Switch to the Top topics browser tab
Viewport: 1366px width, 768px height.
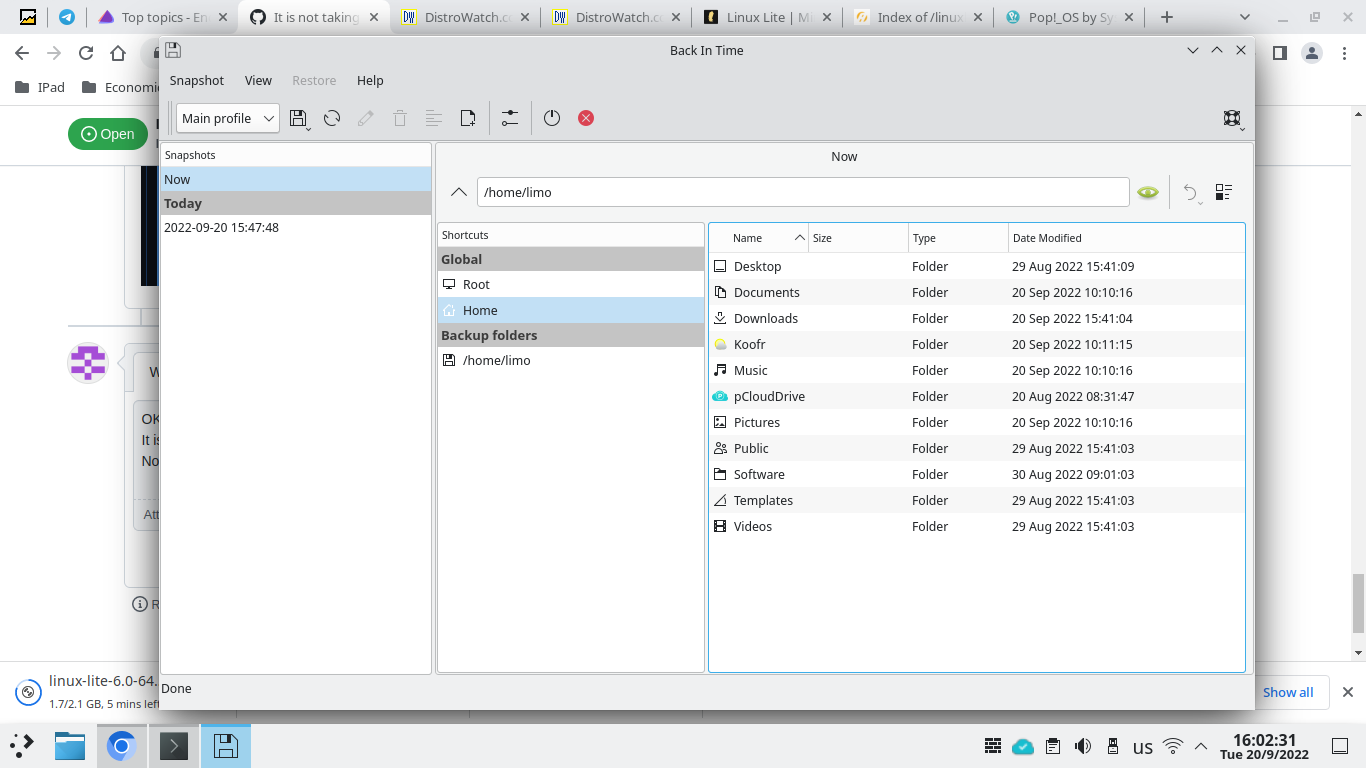click(x=162, y=17)
